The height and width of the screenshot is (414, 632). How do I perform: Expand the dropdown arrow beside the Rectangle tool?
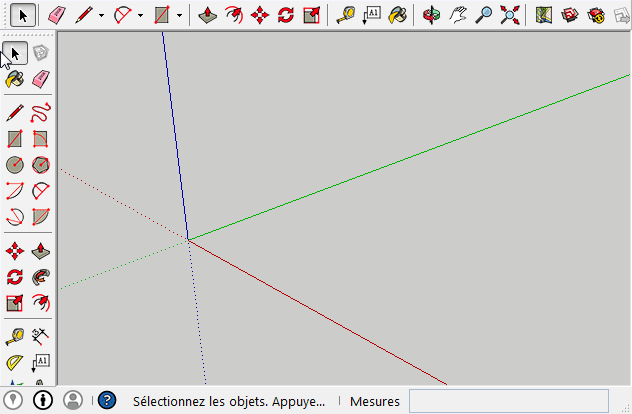[179, 16]
